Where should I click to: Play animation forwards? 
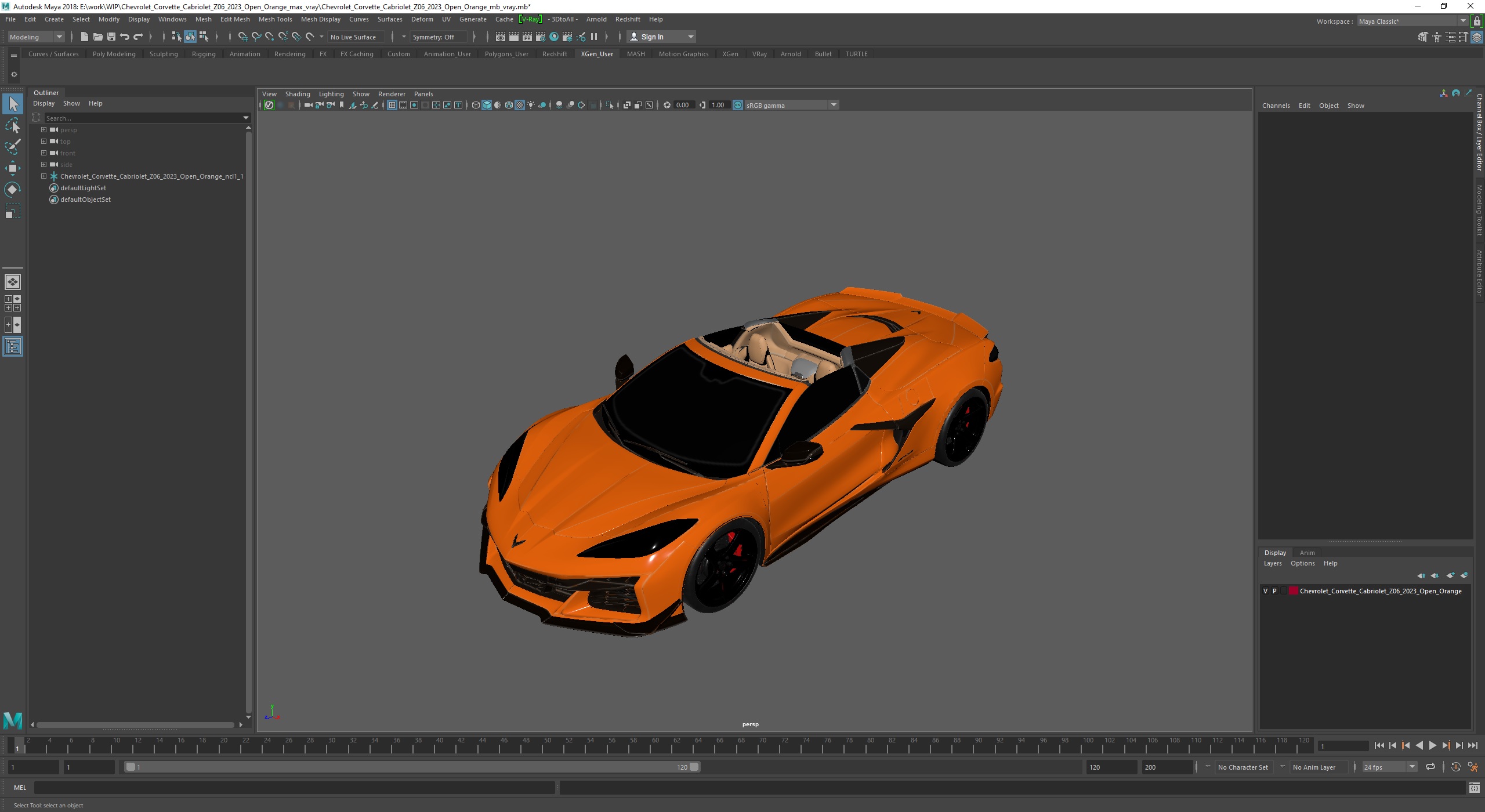[1432, 746]
